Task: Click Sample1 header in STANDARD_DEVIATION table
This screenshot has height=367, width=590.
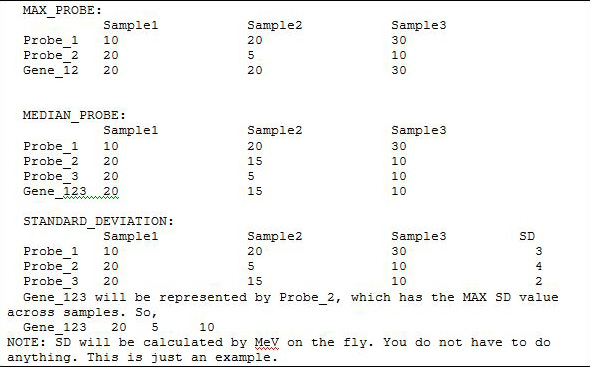Action: [131, 236]
